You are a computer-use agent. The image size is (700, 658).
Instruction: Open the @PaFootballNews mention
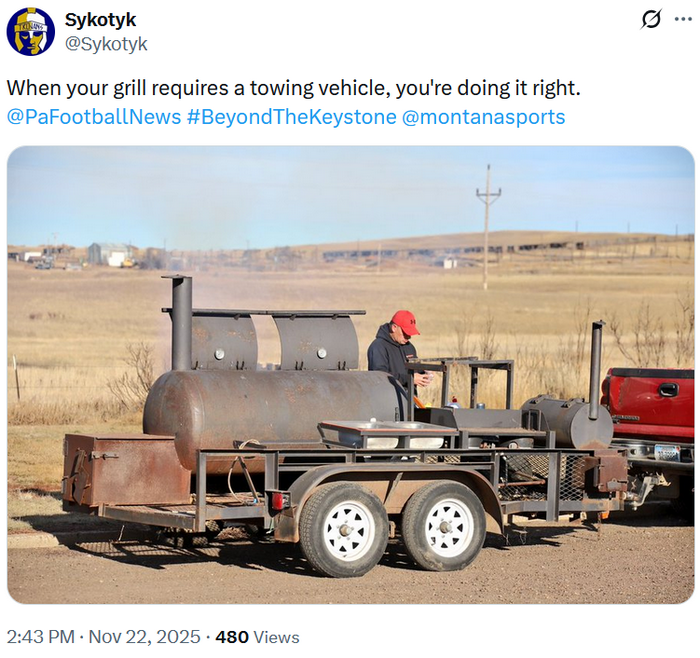pyautogui.click(x=94, y=117)
